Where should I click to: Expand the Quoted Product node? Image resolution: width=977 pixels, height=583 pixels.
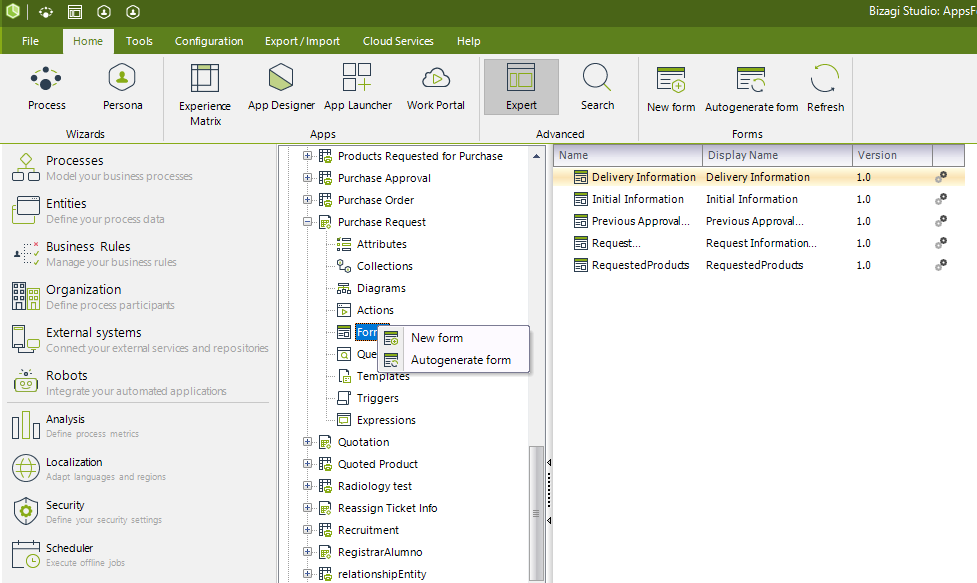tap(307, 463)
